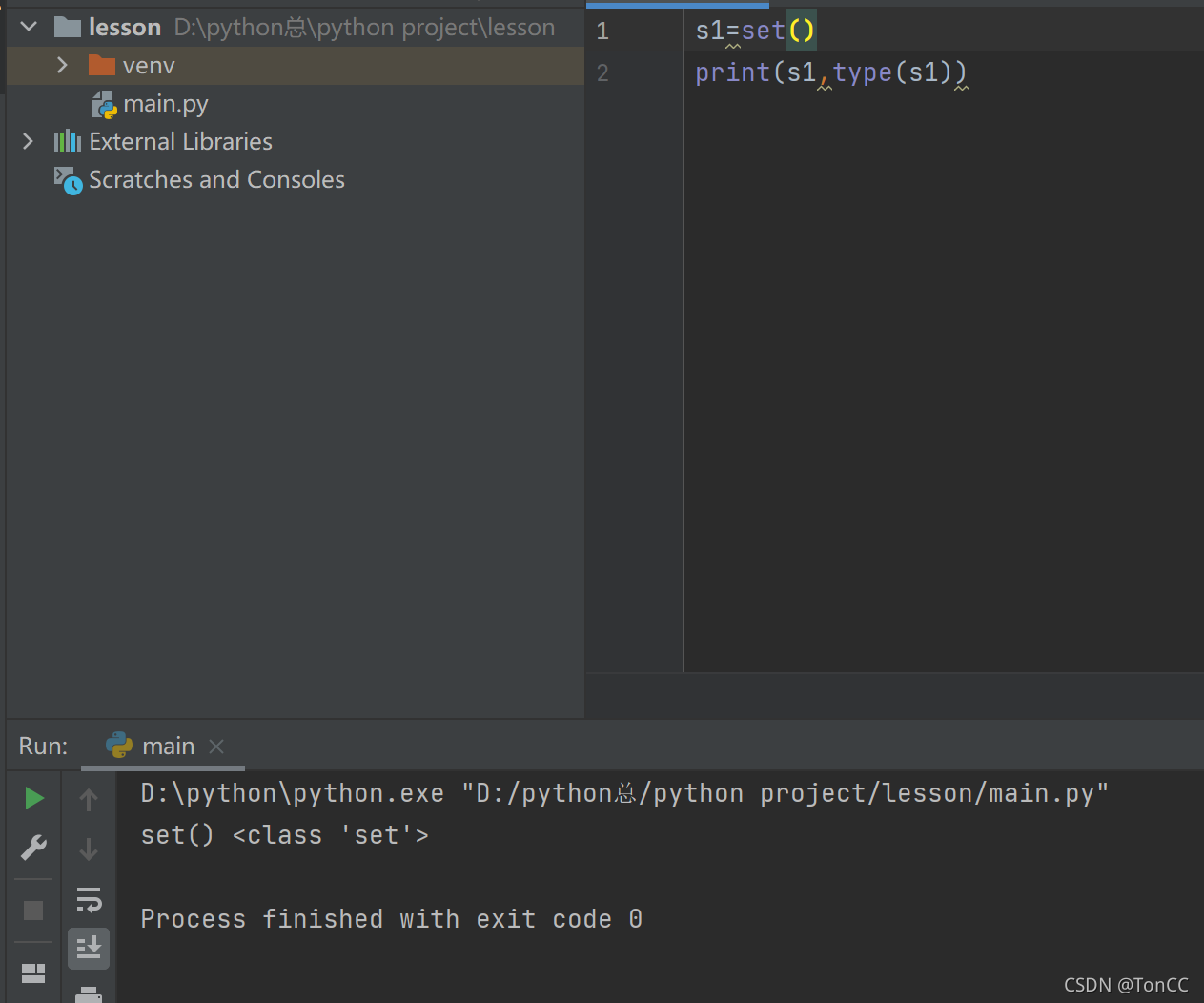Click line number 1 in gutter
Viewport: 1204px width, 1003px height.
pyautogui.click(x=602, y=31)
